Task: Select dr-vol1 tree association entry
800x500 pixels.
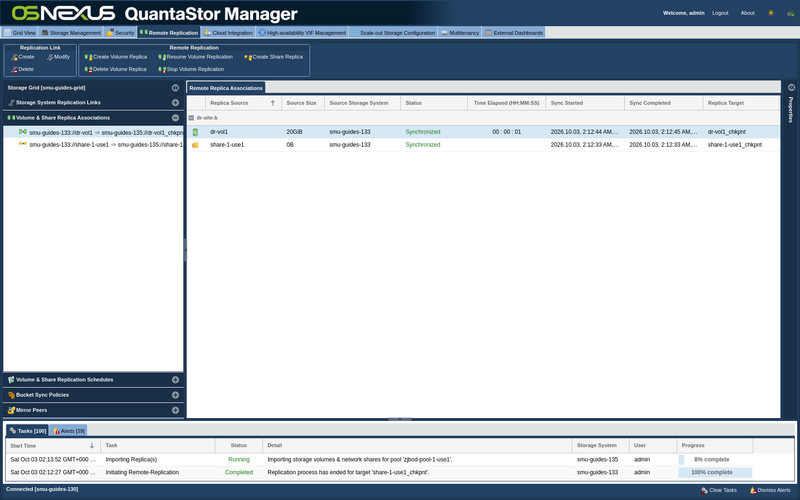Action: click(x=93, y=132)
